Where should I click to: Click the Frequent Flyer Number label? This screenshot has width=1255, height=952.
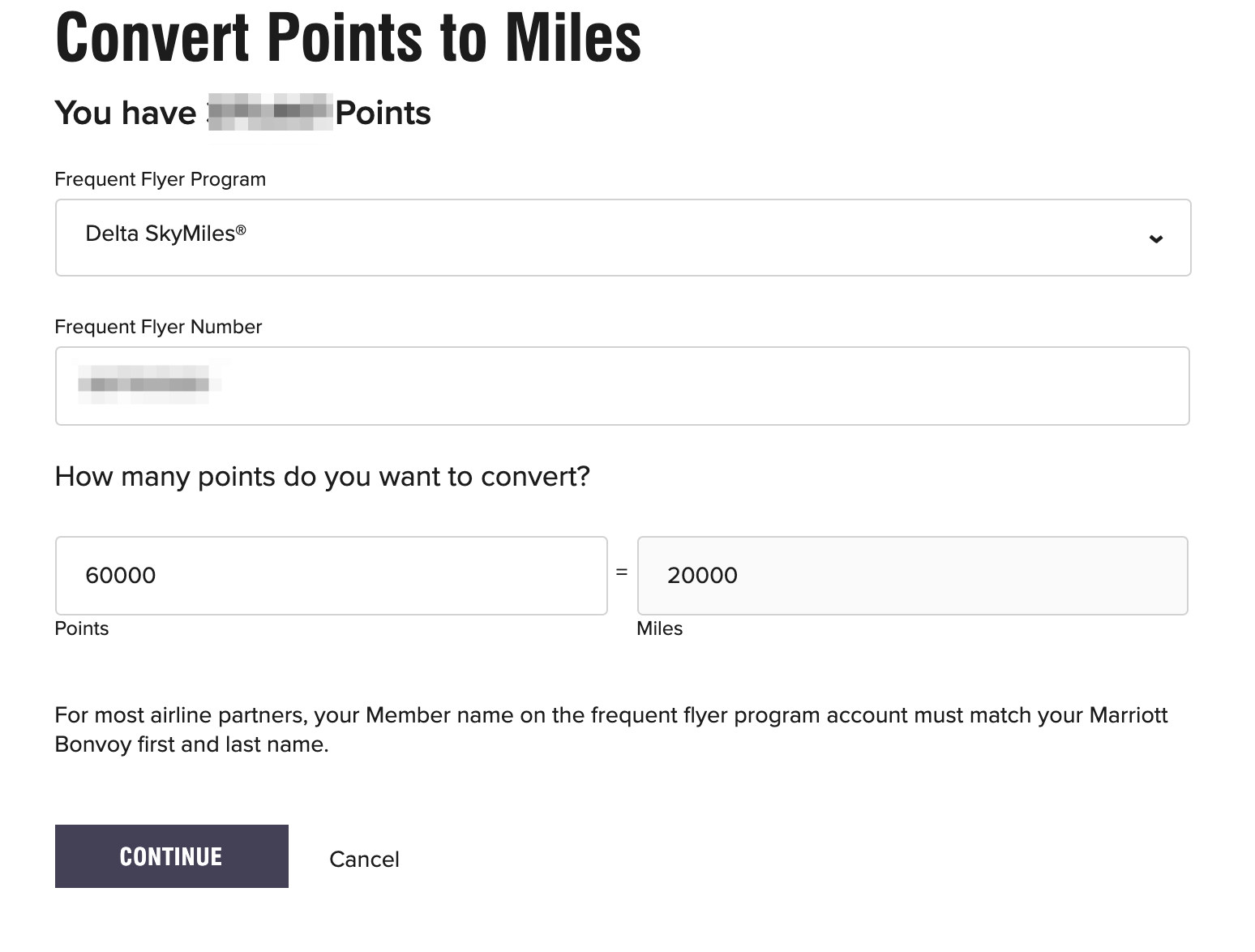coord(158,327)
